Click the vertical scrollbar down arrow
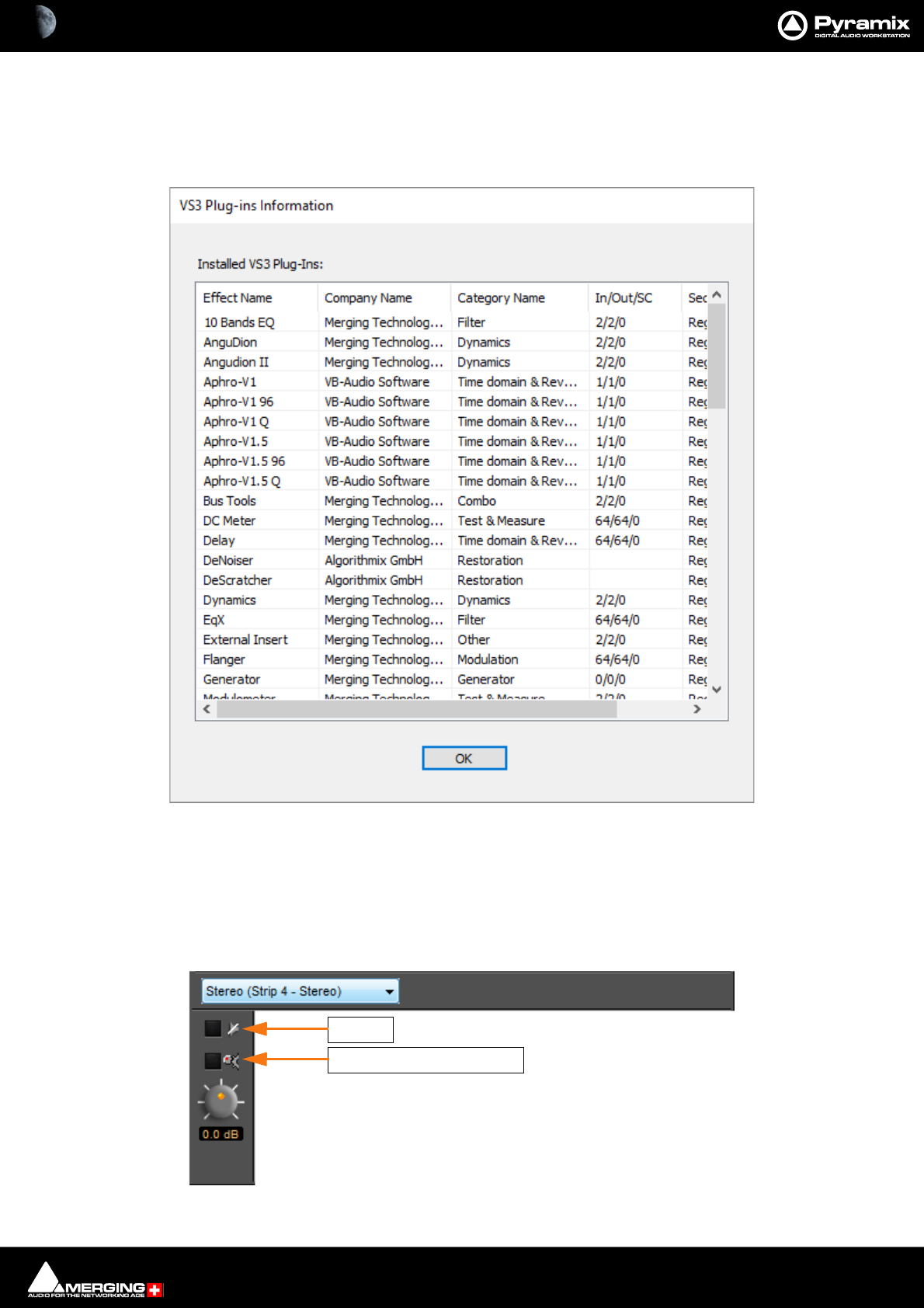This screenshot has height=1308, width=924. 717,690
